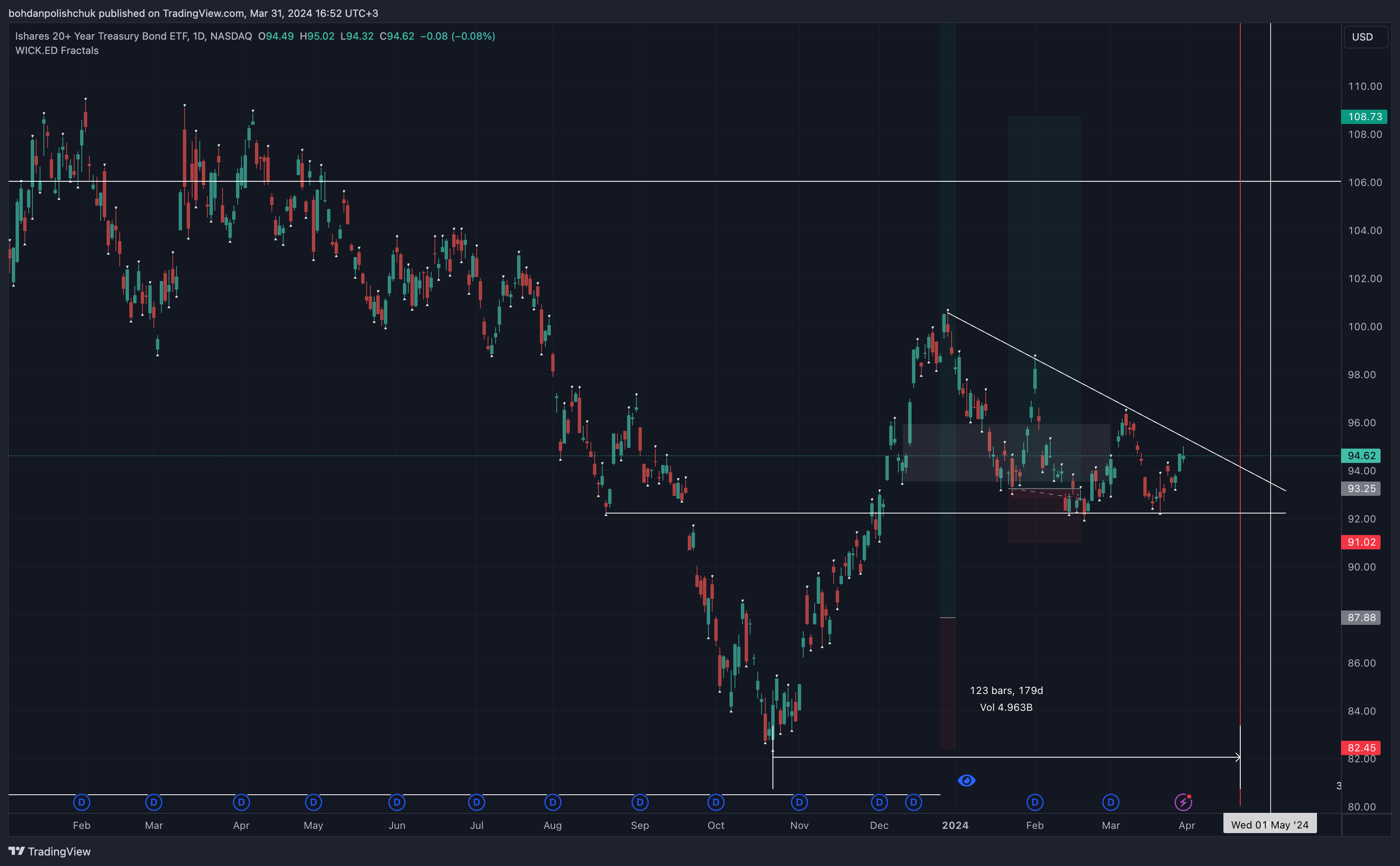Open the USD currency selector
This screenshot has width=1400, height=866.
pos(1365,37)
